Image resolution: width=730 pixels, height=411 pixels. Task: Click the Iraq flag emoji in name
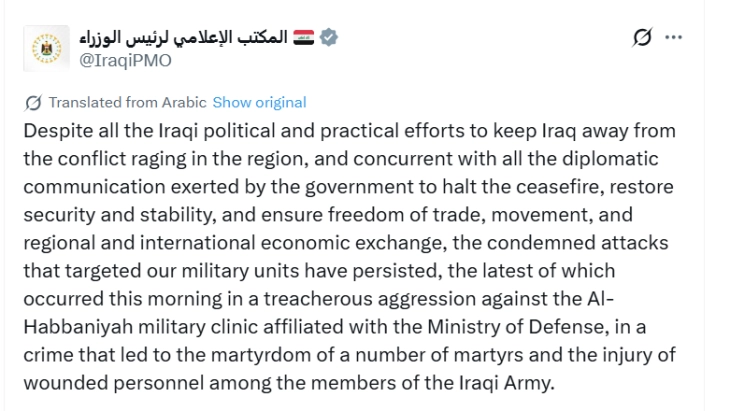[x=302, y=37]
